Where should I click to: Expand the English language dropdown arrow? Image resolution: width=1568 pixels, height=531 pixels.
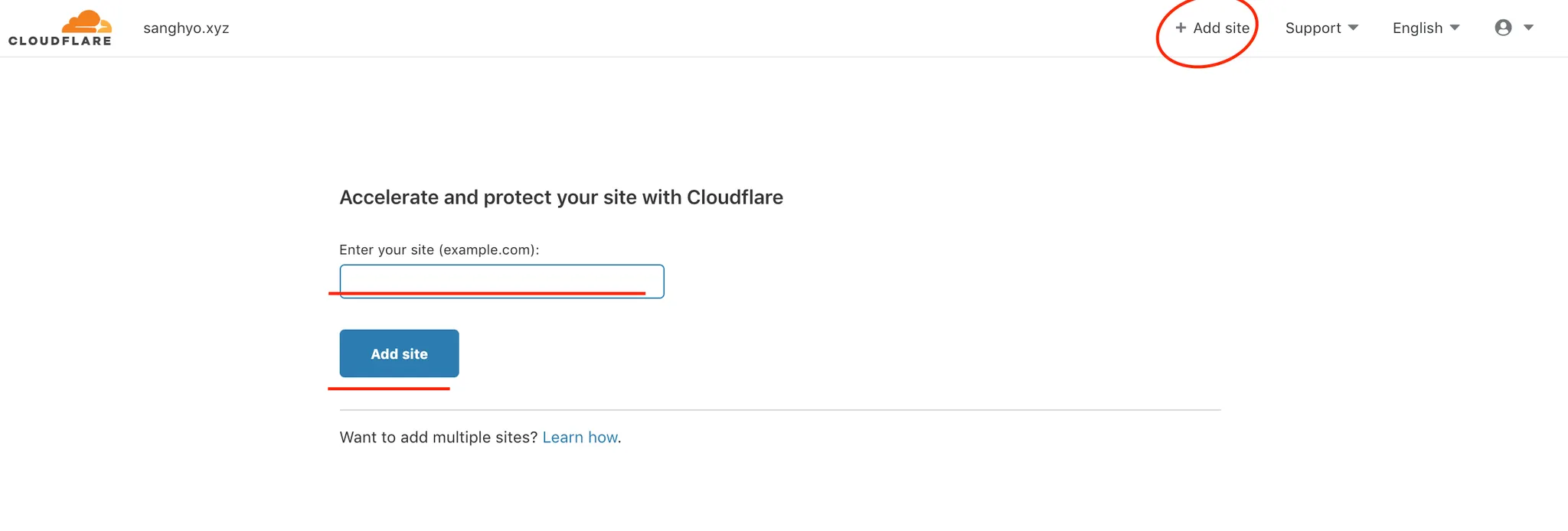tap(1455, 28)
